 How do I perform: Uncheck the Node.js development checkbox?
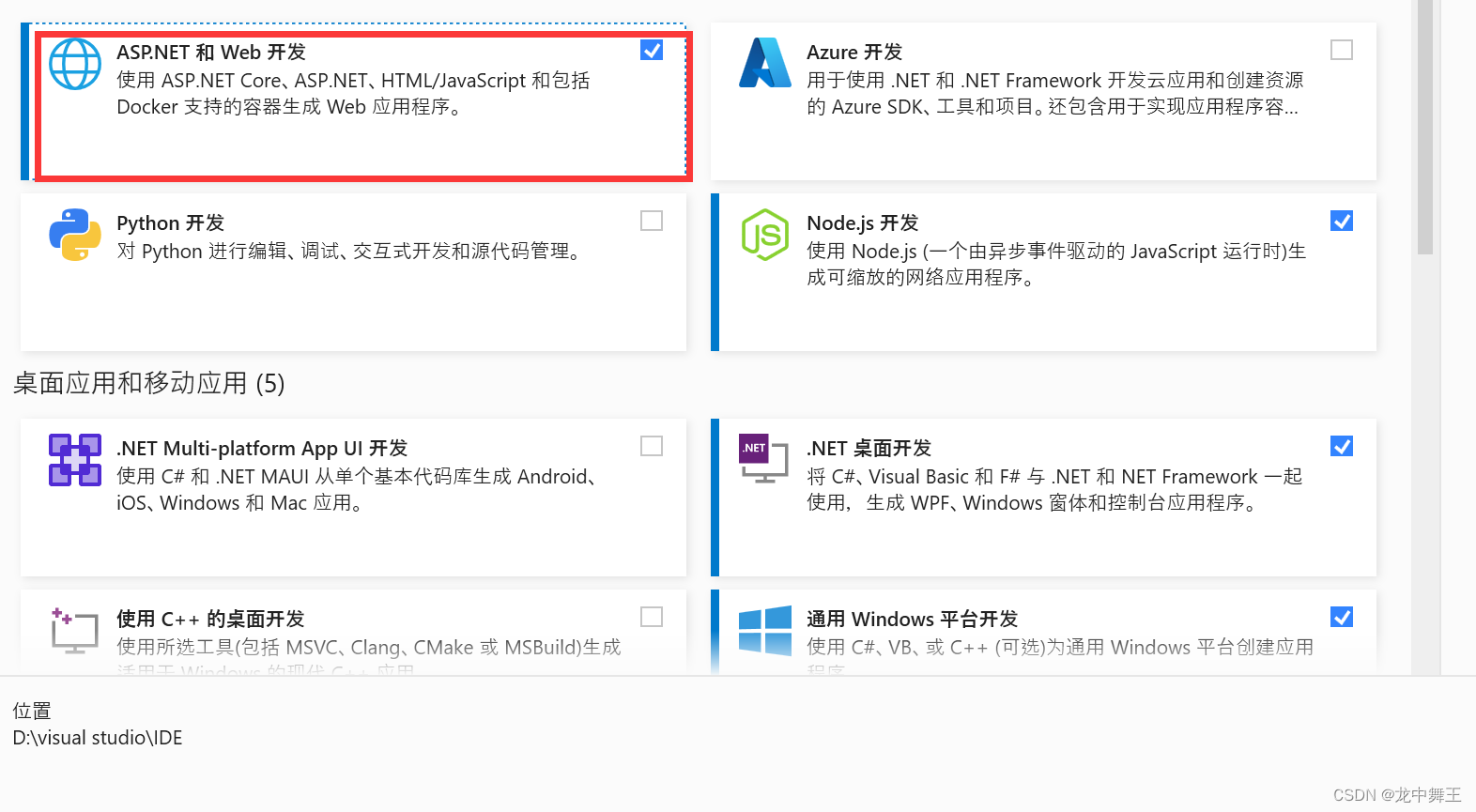[1342, 221]
